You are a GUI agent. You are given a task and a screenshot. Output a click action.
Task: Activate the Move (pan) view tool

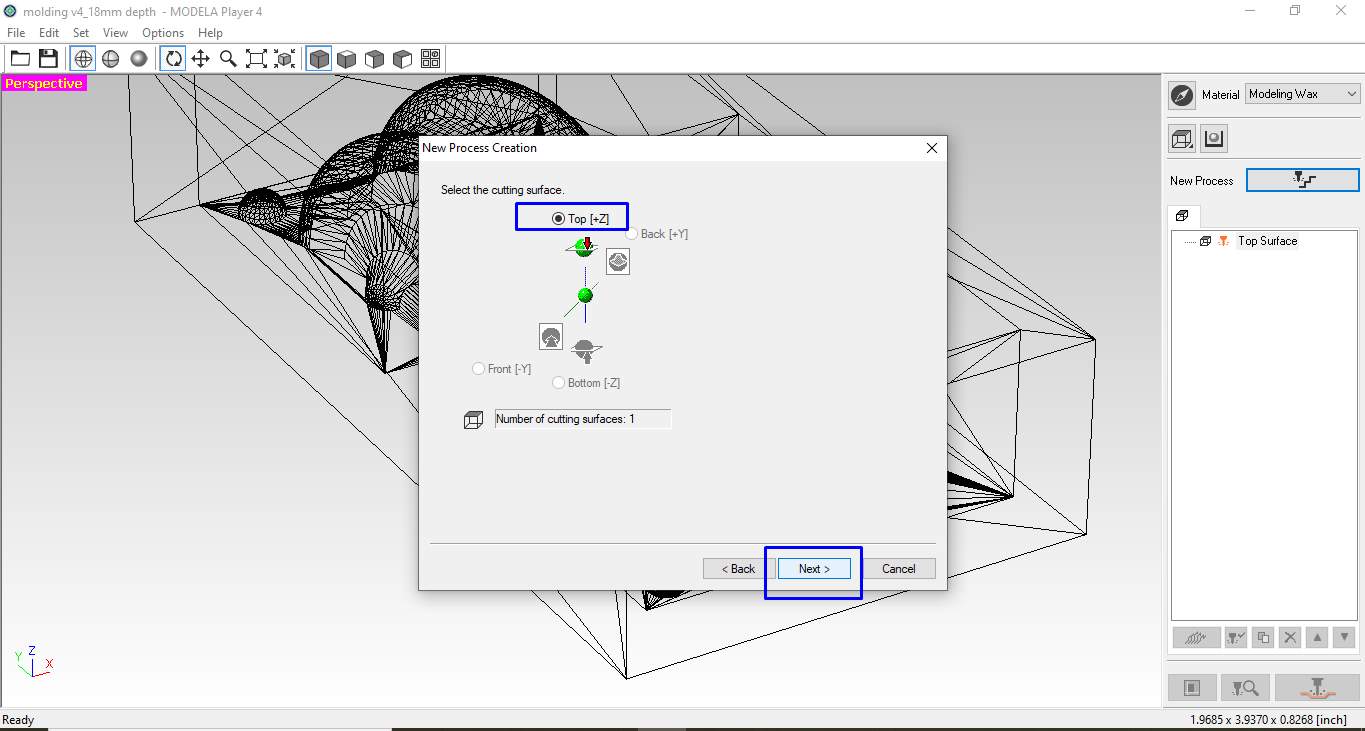(x=201, y=59)
